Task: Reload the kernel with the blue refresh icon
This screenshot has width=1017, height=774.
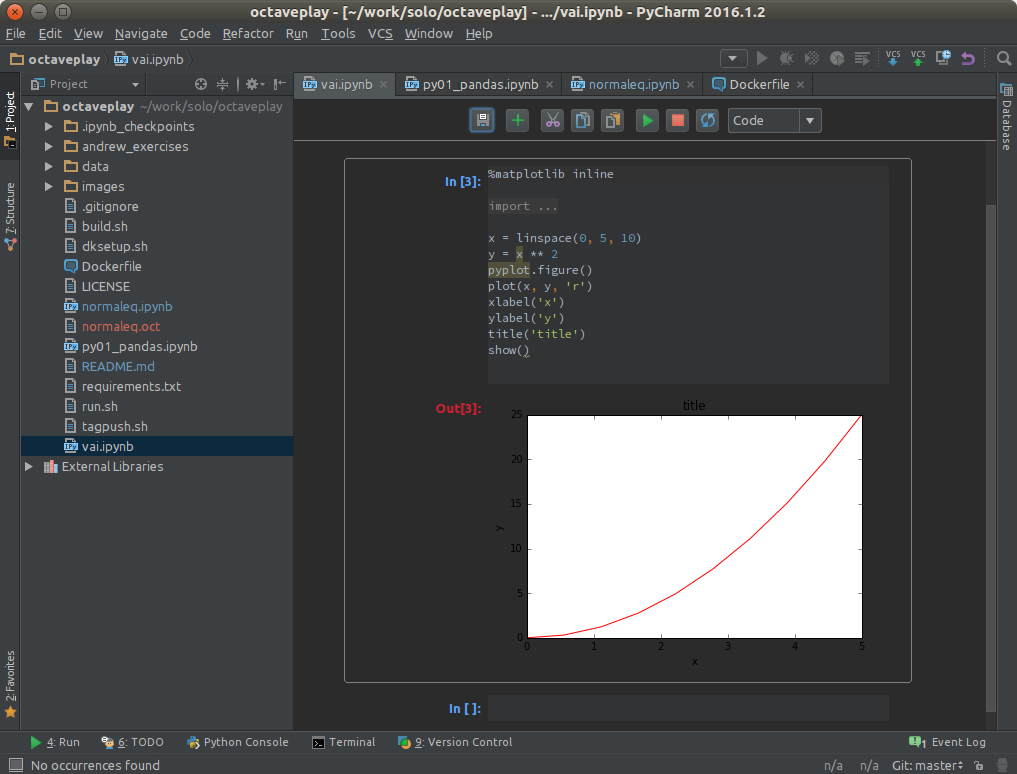Action: (708, 121)
